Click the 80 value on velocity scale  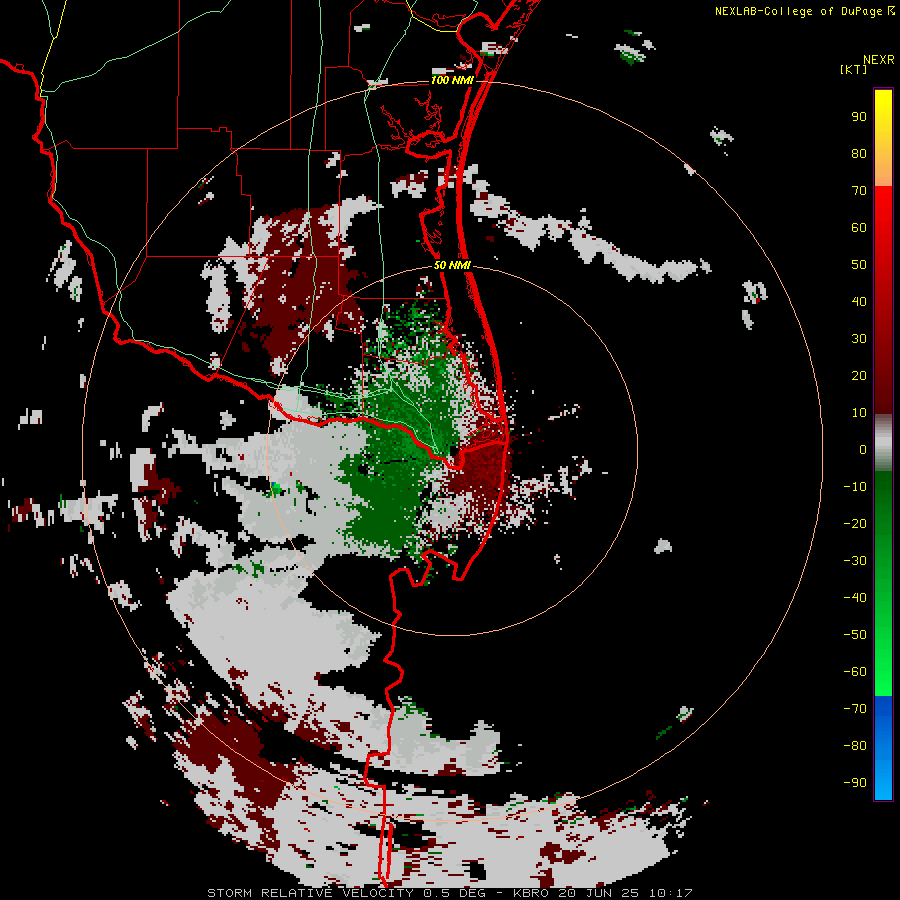point(859,154)
